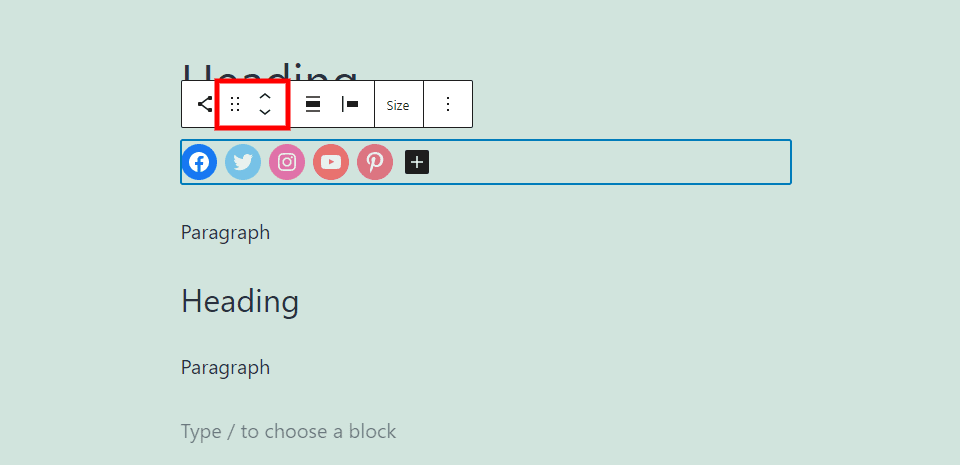
Task: Select the Twitter social icon
Action: pos(243,162)
